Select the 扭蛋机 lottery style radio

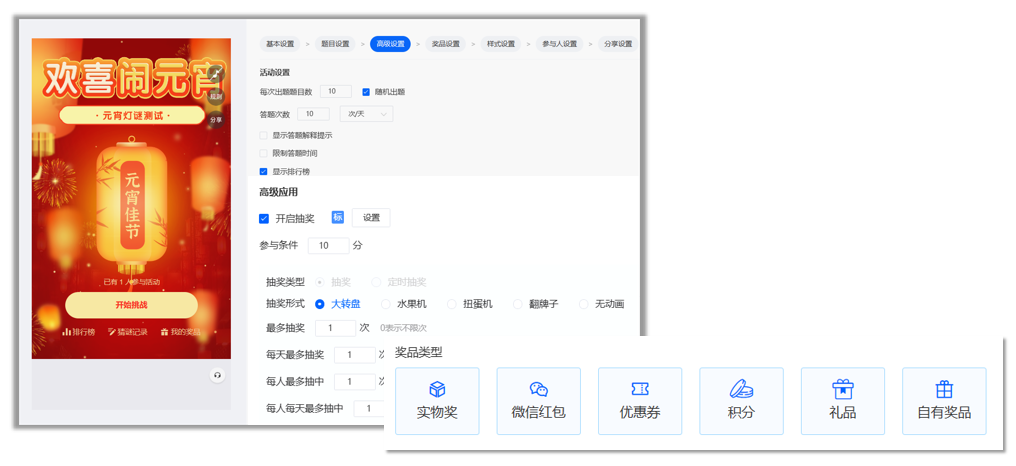click(452, 304)
